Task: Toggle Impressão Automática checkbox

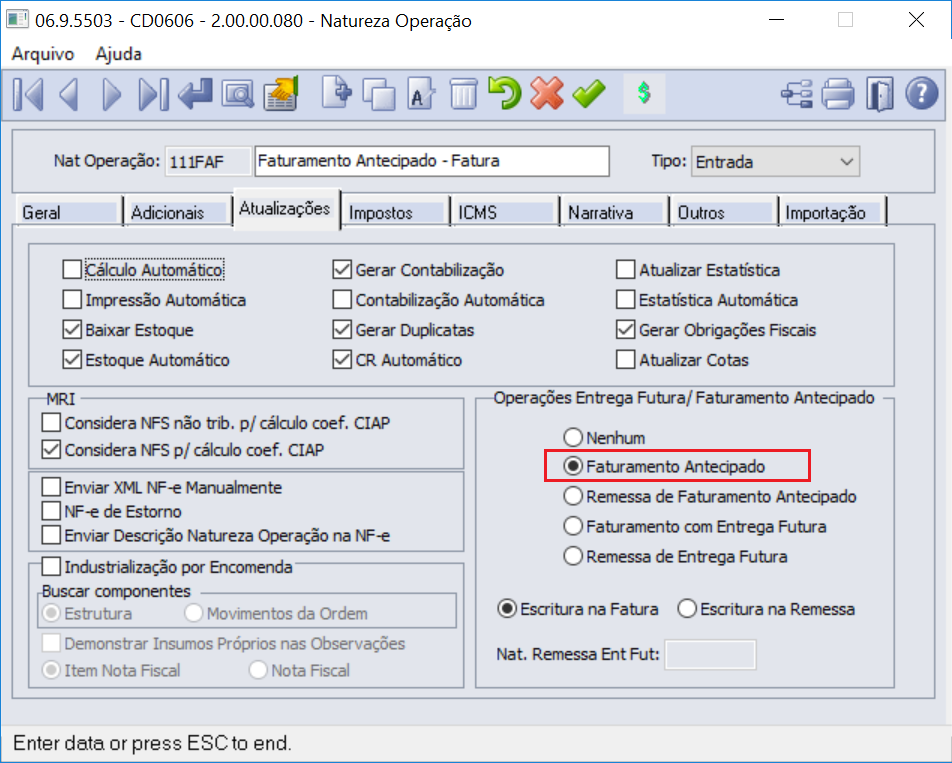Action: [x=72, y=299]
